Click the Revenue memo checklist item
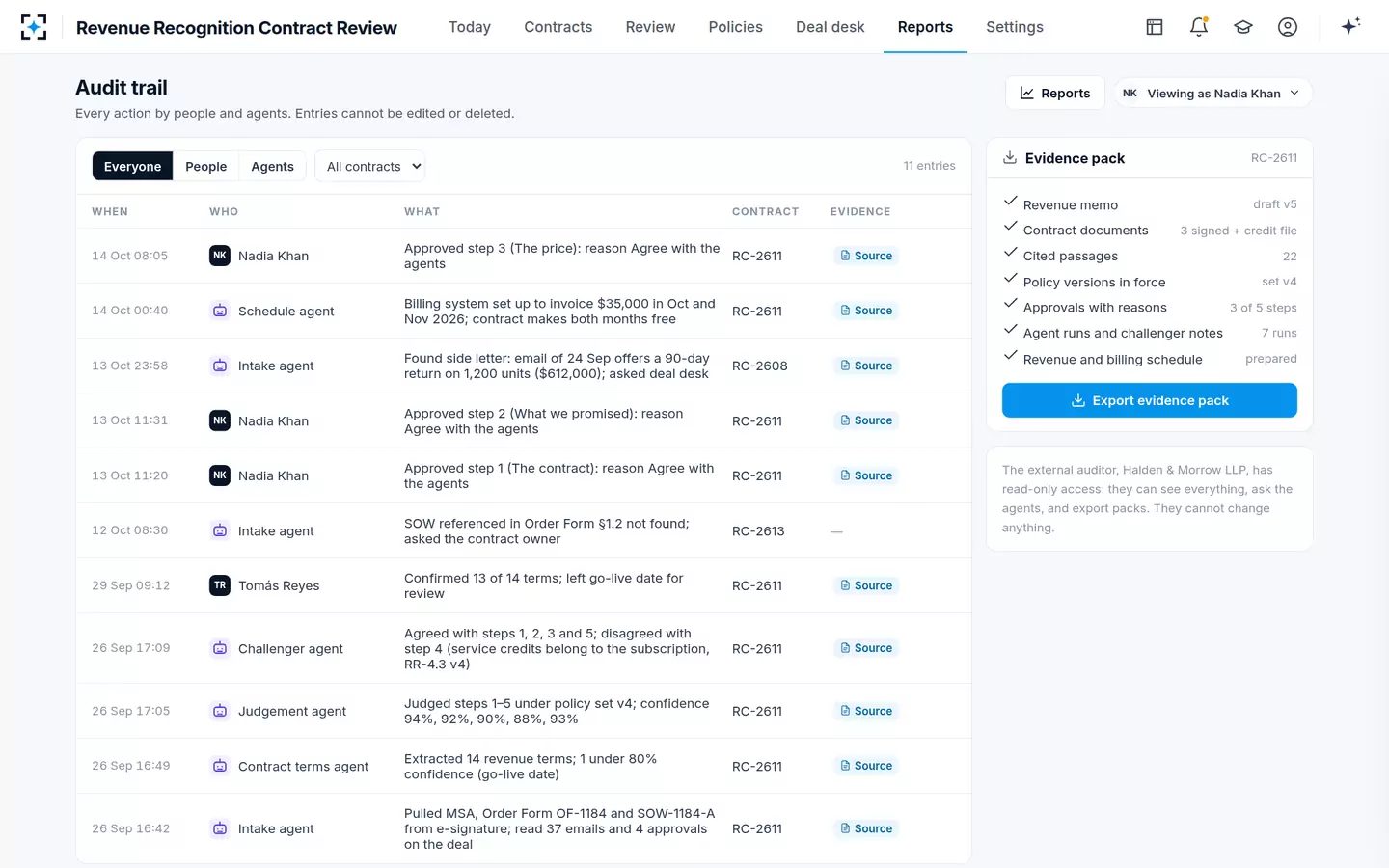The height and width of the screenshot is (868, 1389). click(1150, 204)
